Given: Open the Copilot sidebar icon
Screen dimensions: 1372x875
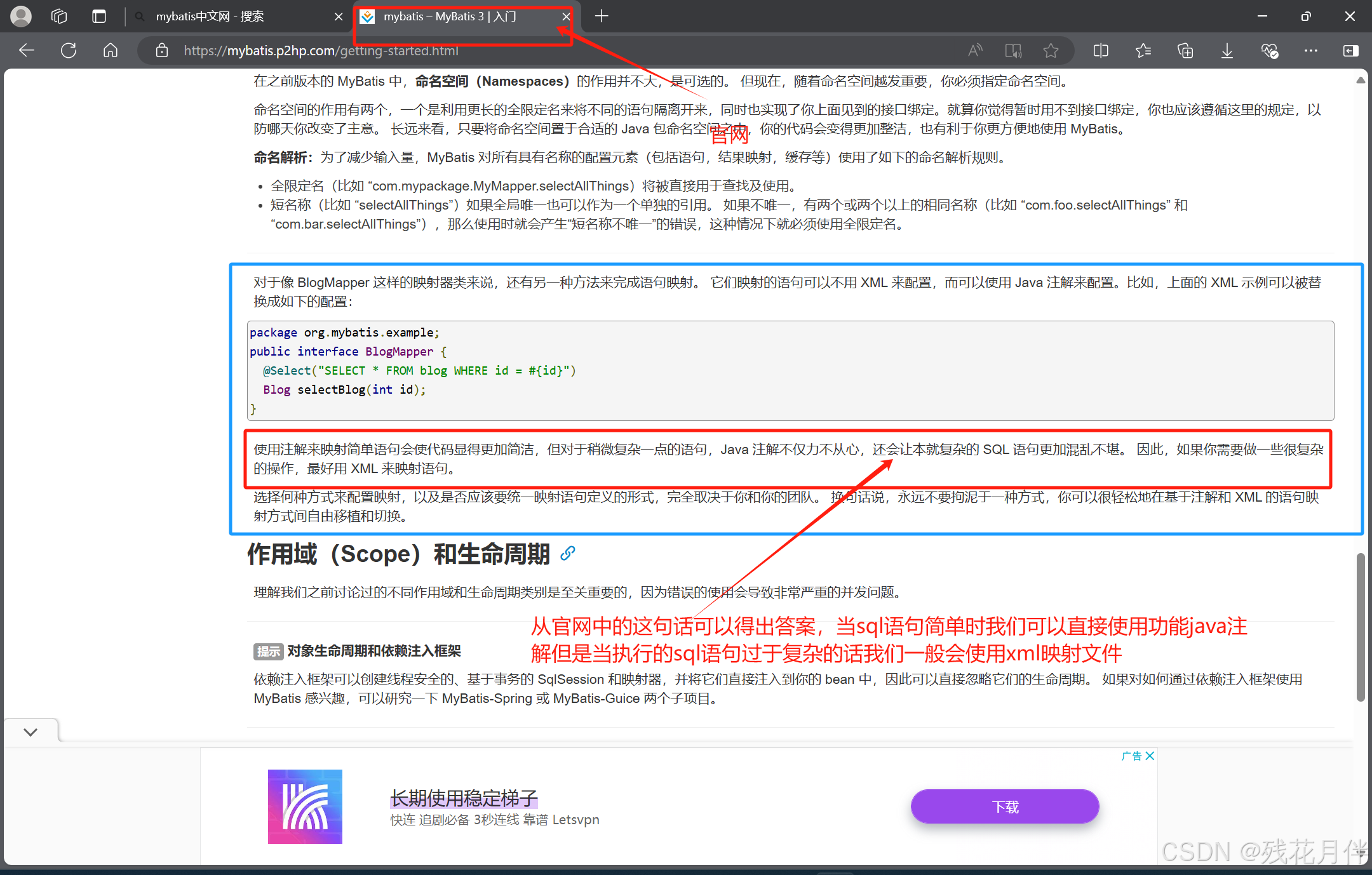Looking at the screenshot, I should (x=1350, y=50).
